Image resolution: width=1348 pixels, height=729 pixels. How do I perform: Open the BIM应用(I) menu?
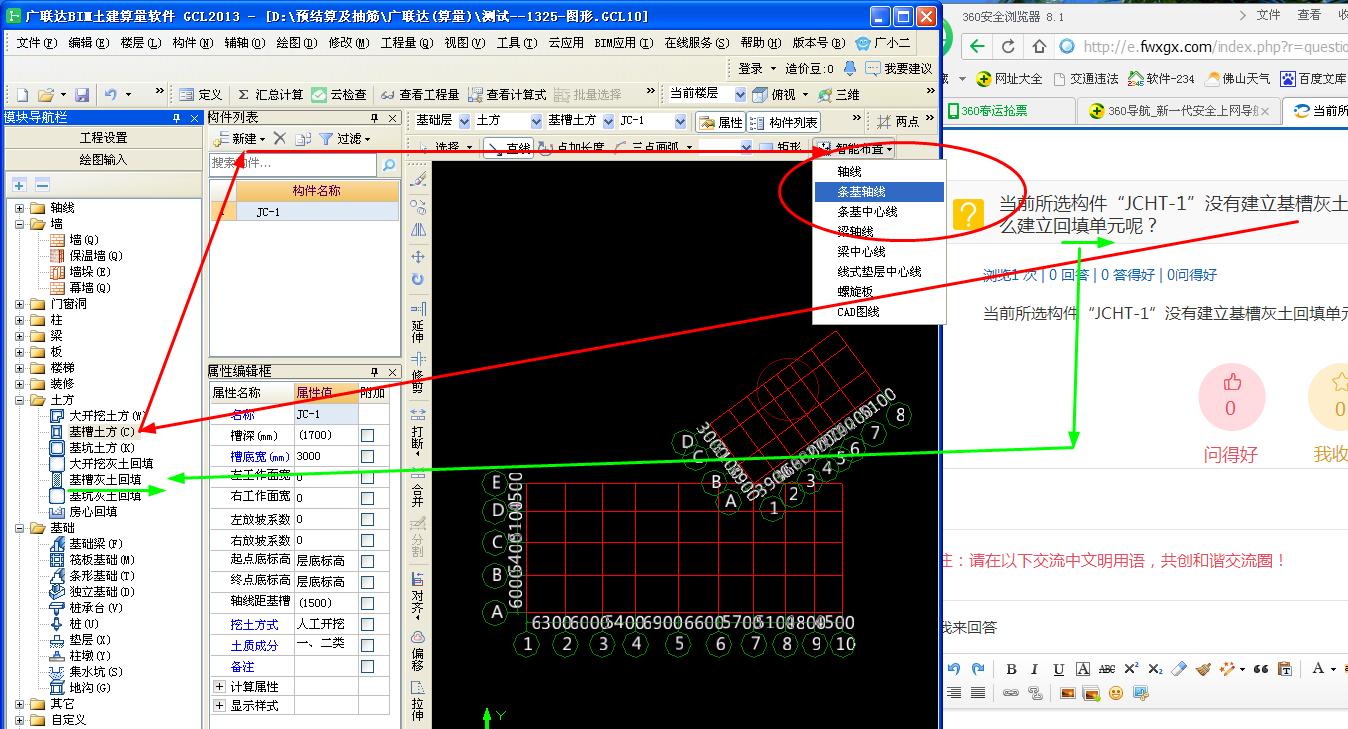coord(623,43)
